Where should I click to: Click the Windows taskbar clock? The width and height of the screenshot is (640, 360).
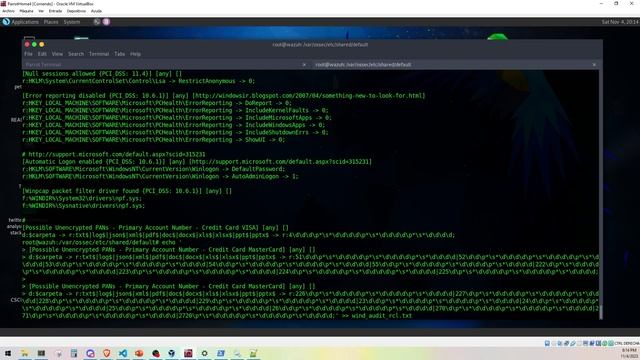(x=629, y=353)
